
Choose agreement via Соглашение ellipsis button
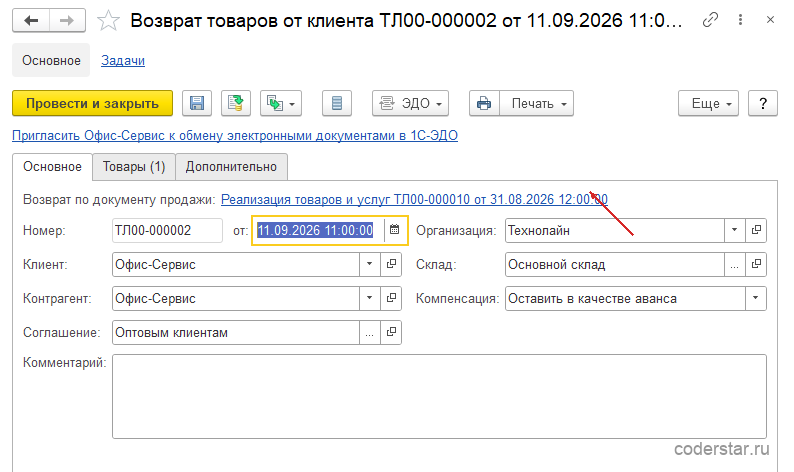point(370,332)
